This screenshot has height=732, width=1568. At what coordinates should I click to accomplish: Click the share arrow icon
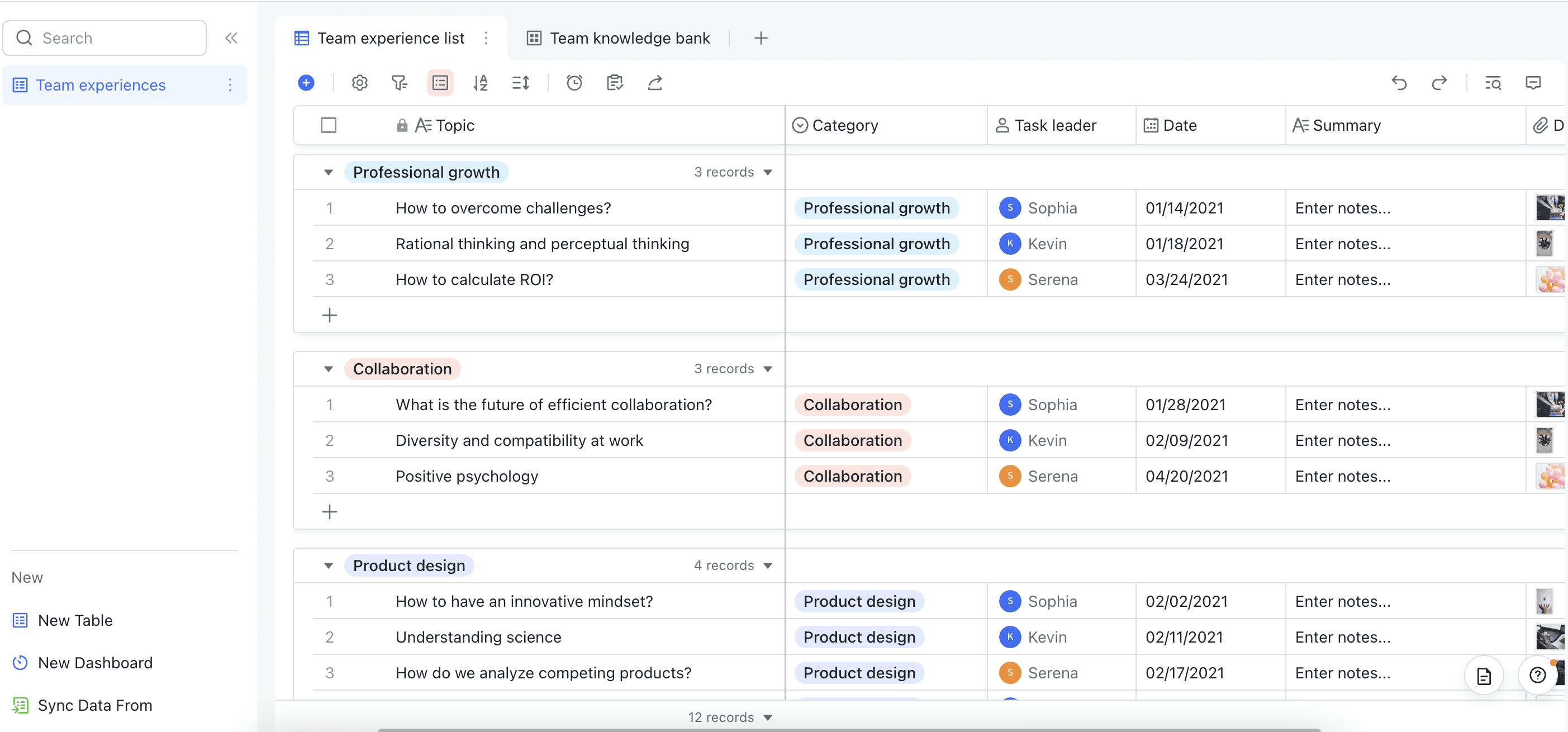(655, 83)
